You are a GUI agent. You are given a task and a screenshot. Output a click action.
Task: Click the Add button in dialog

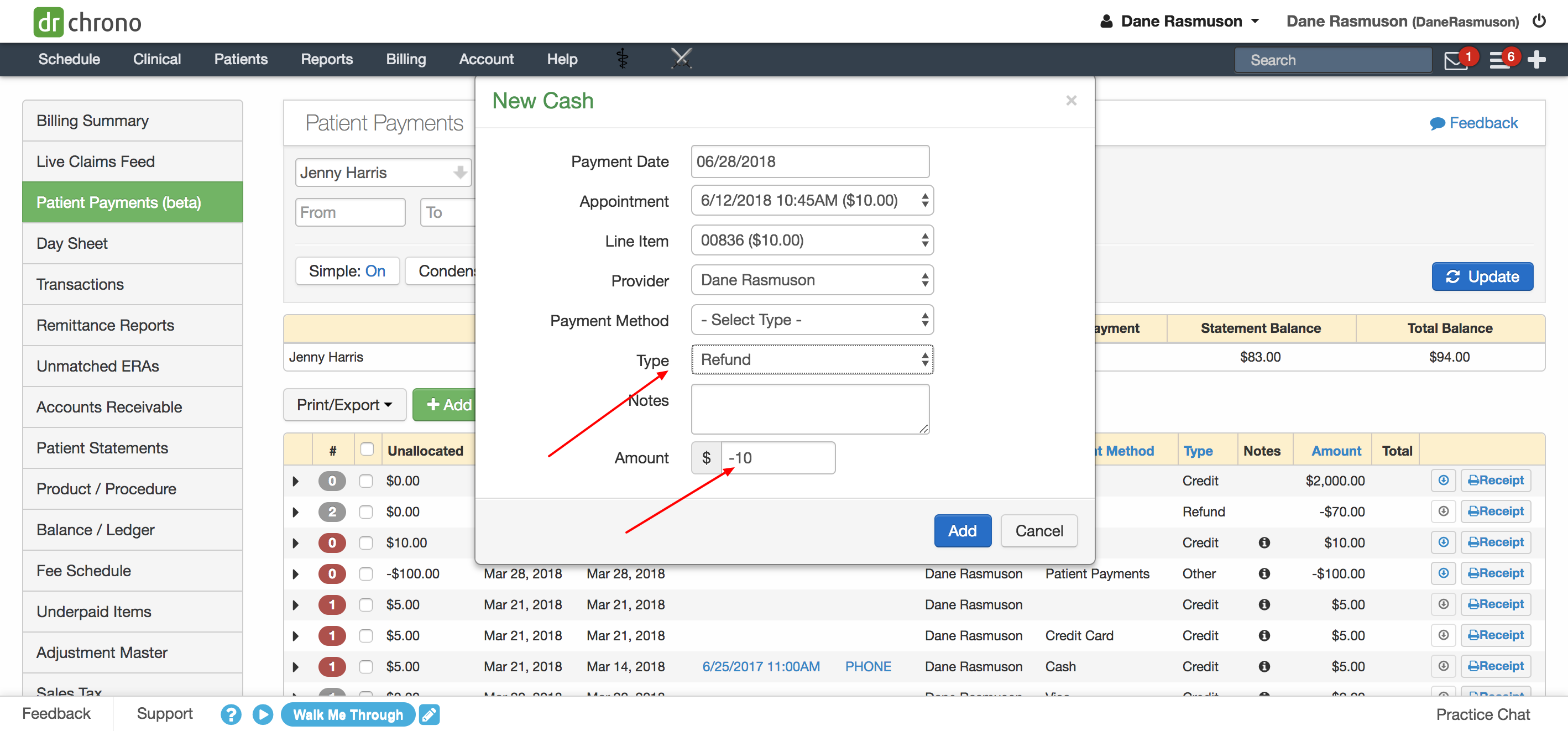point(963,531)
